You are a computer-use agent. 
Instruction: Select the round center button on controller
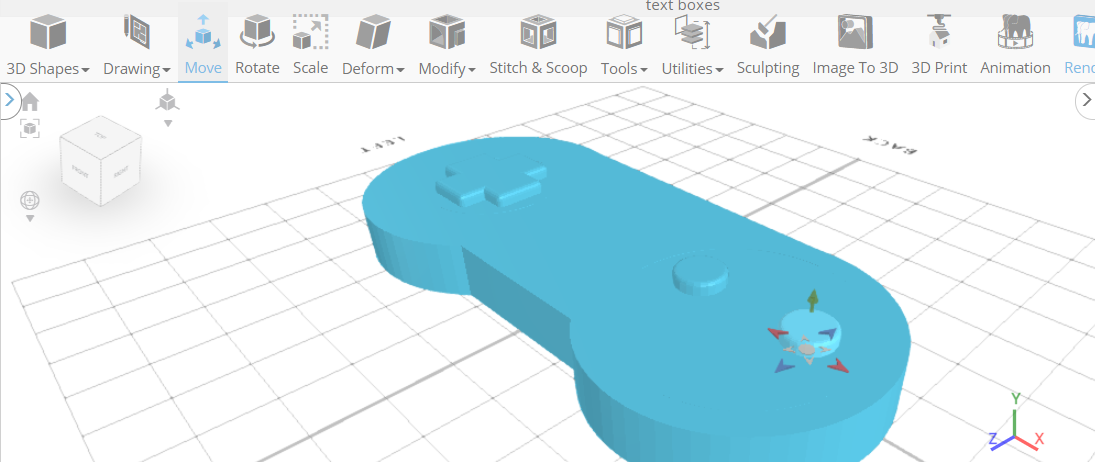(700, 276)
